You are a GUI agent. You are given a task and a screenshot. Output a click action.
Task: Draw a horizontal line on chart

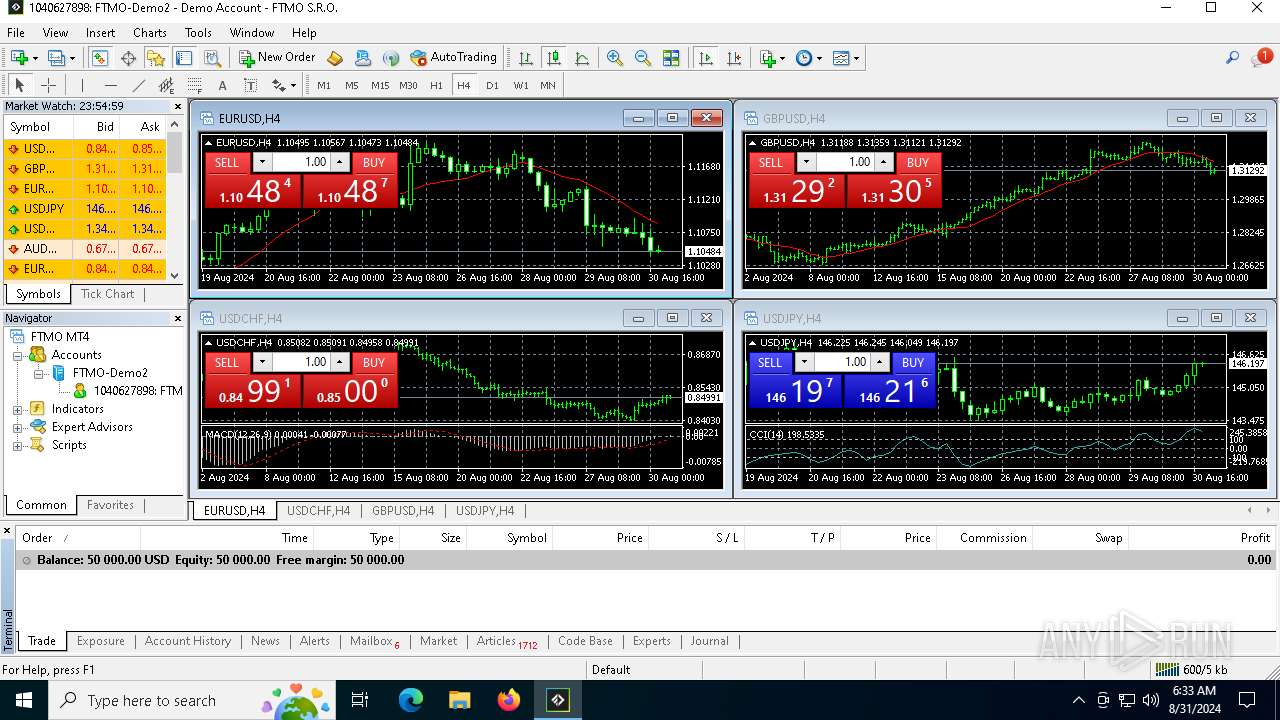point(110,85)
